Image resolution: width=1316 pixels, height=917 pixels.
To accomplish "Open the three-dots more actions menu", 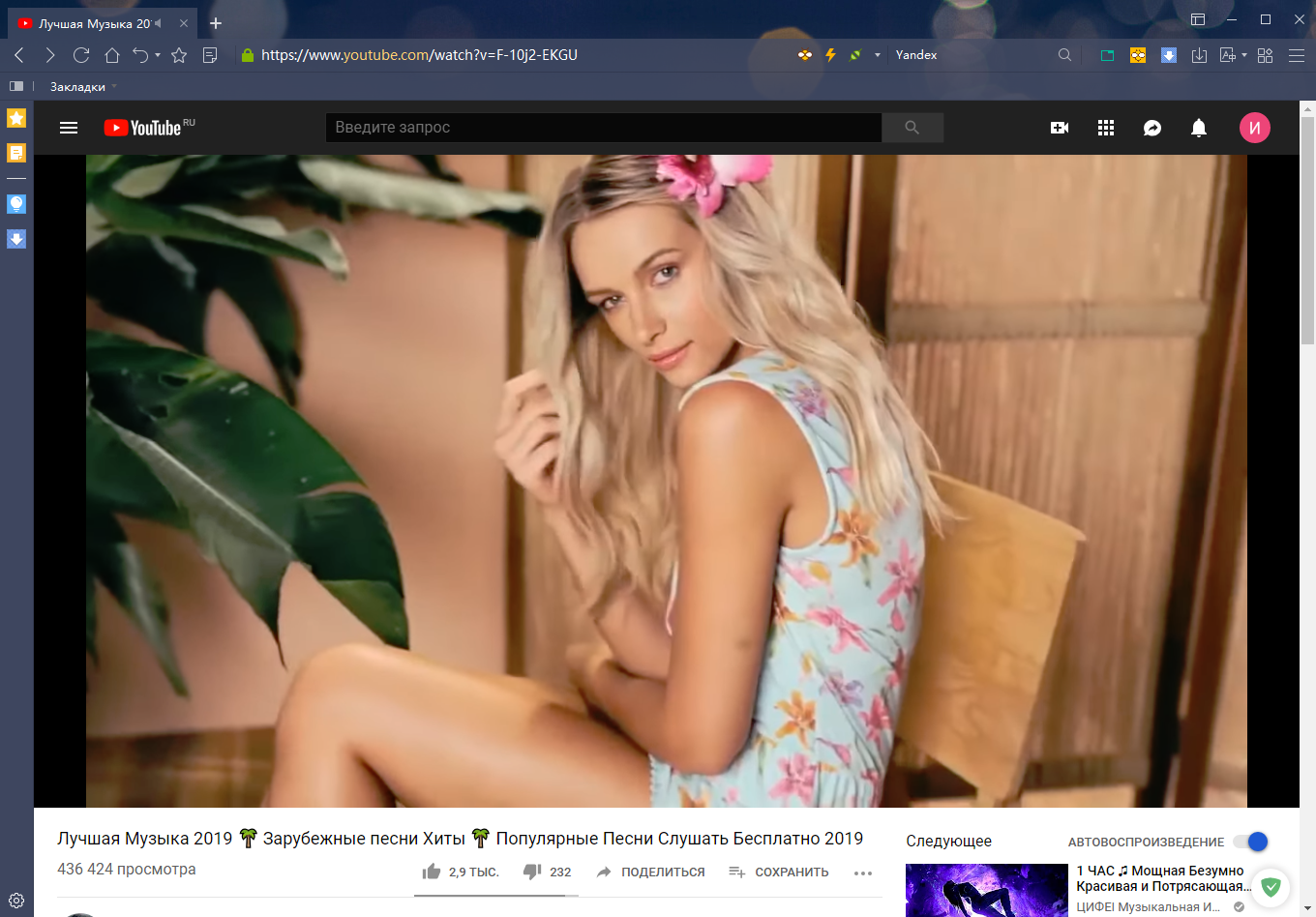I will [863, 873].
